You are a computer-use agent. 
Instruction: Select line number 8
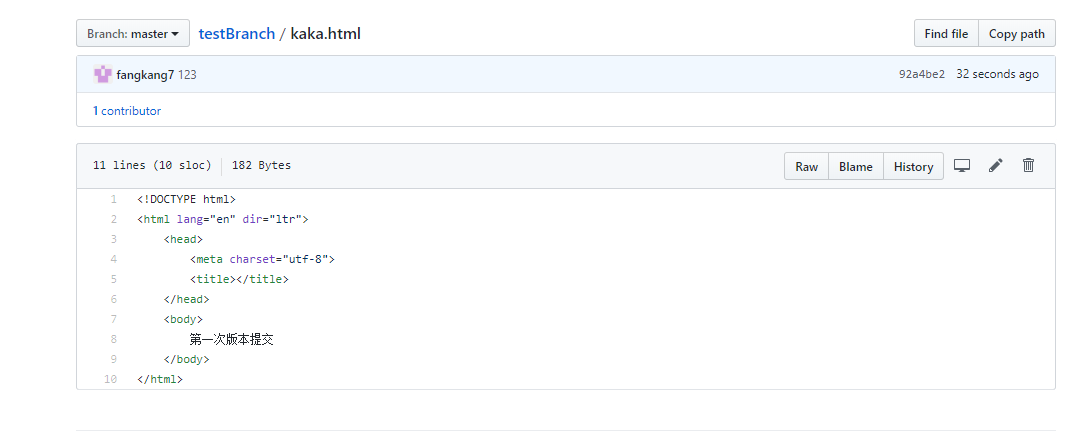pyautogui.click(x=113, y=339)
